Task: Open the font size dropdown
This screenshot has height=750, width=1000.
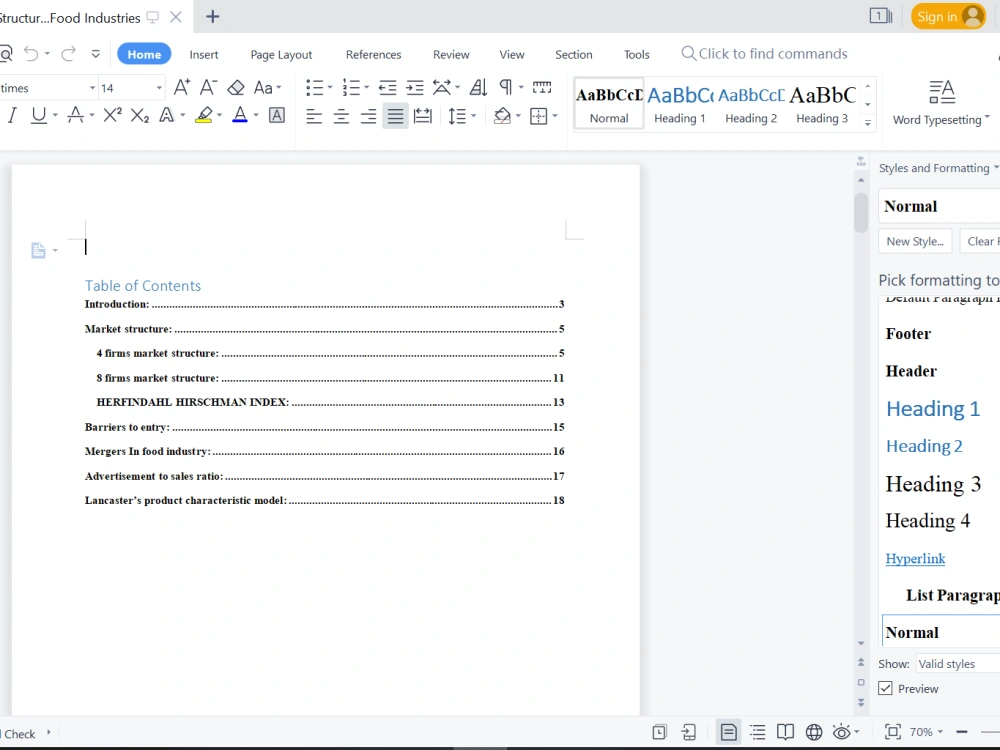Action: (159, 88)
